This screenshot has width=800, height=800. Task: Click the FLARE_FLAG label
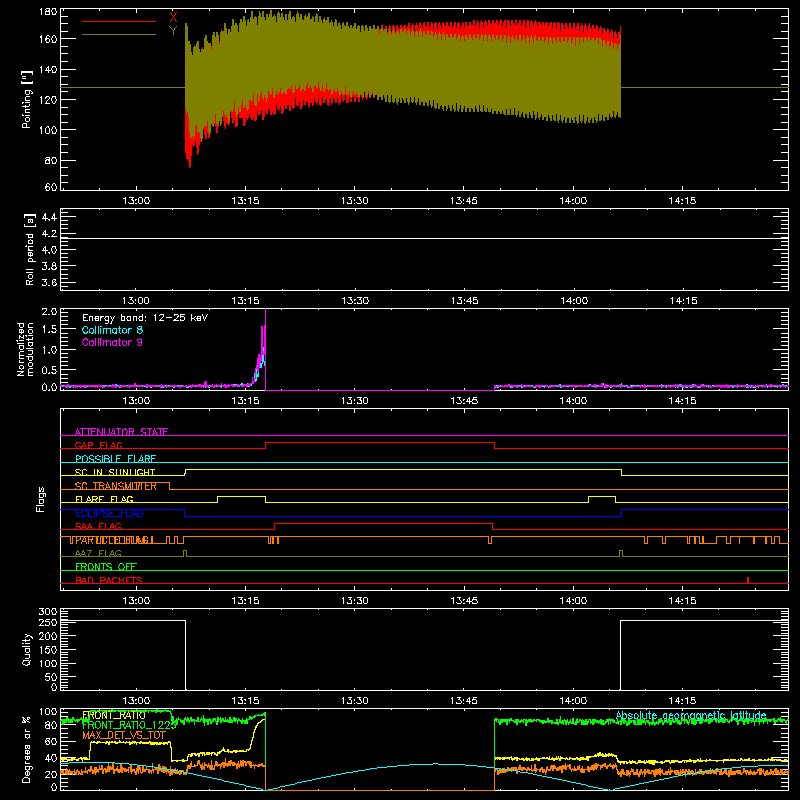pos(104,499)
